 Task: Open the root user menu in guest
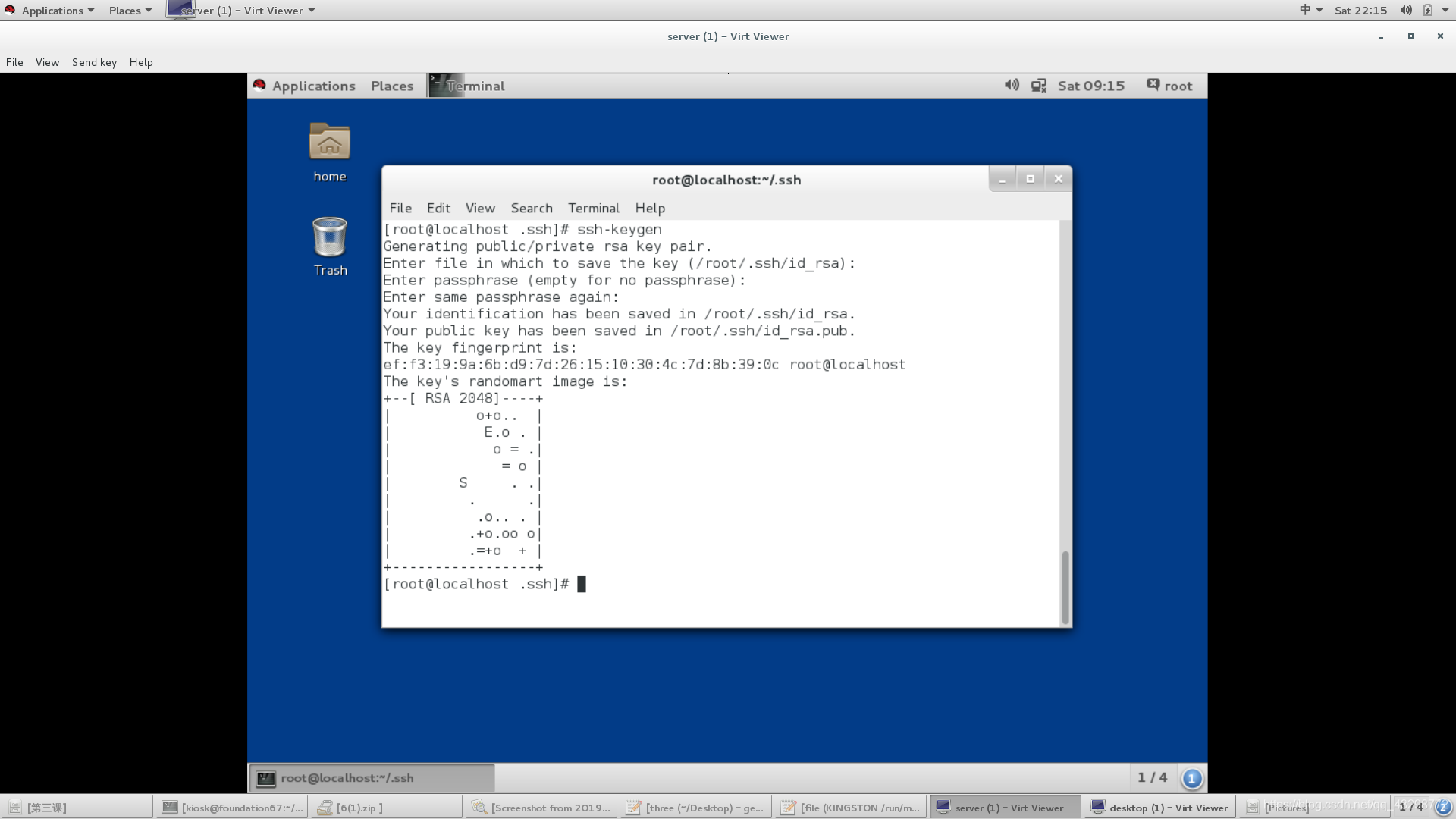pos(1170,86)
